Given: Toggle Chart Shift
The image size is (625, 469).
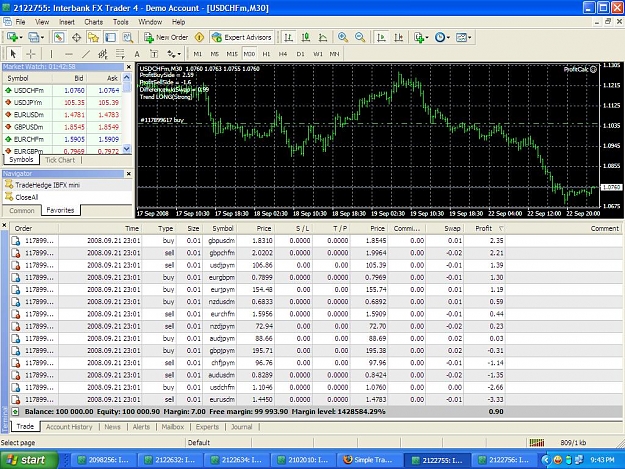Looking at the screenshot, I should tap(399, 37).
